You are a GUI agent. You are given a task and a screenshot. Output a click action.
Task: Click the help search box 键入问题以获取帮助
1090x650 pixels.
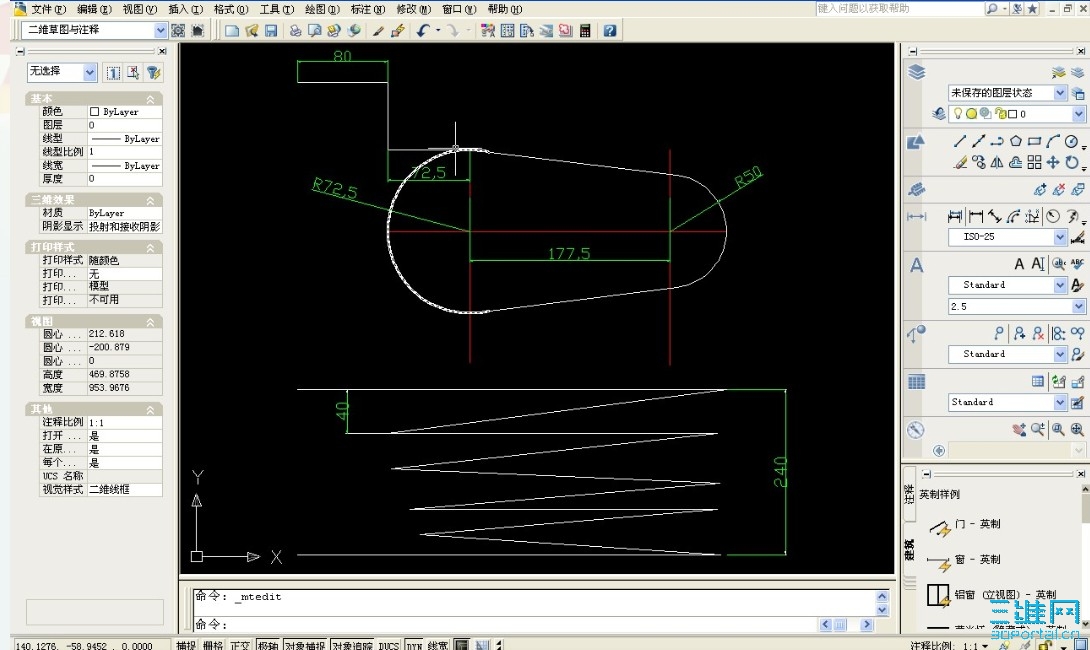click(900, 8)
